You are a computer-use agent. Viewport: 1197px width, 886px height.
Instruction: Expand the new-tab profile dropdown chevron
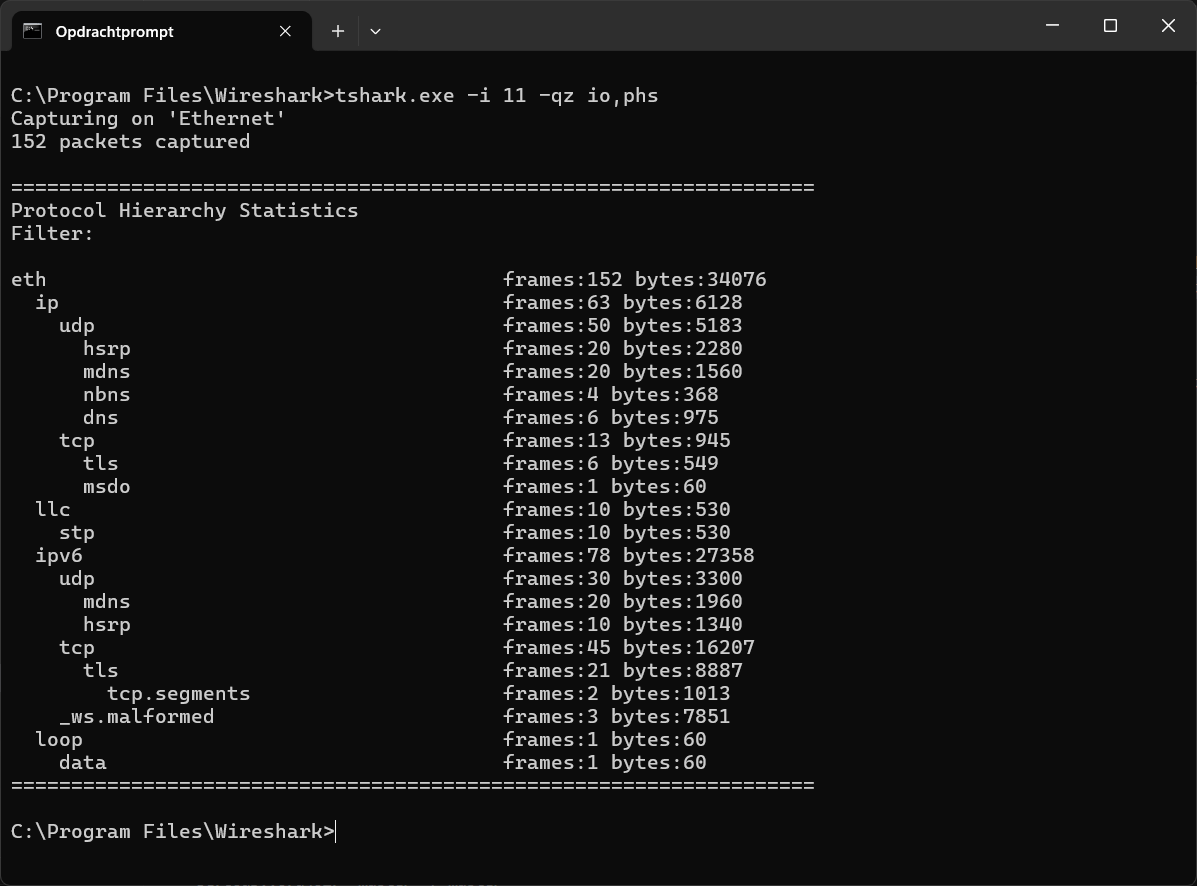[x=375, y=31]
